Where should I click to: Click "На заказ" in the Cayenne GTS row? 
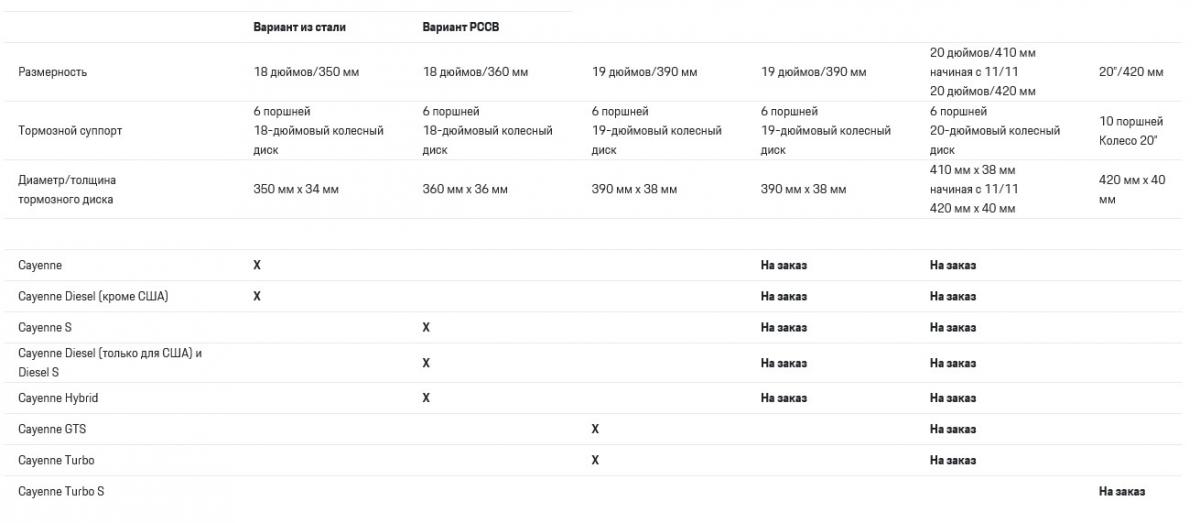coord(952,429)
